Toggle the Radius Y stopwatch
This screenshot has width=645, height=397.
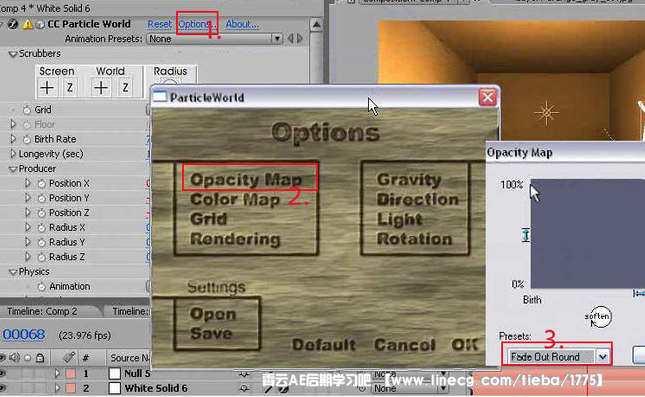[x=42, y=243]
